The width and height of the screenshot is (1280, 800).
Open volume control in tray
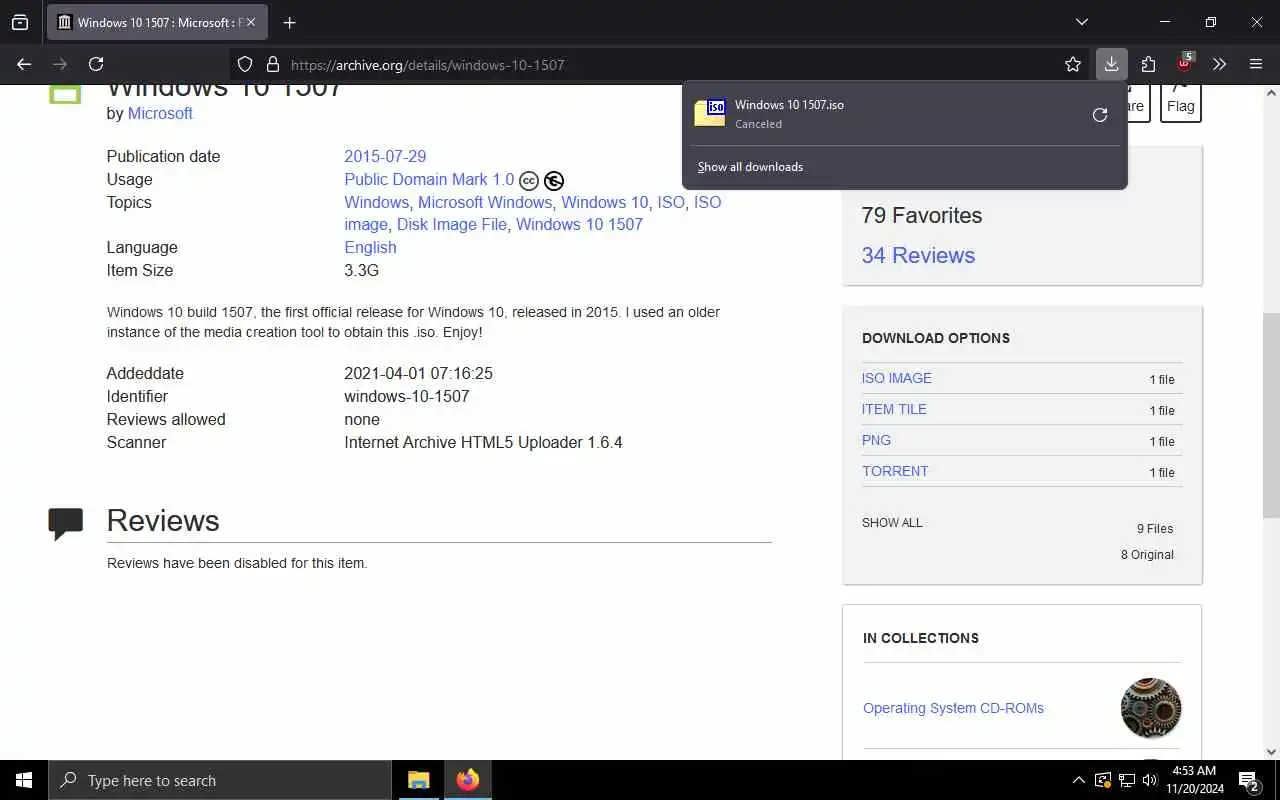click(x=1150, y=780)
